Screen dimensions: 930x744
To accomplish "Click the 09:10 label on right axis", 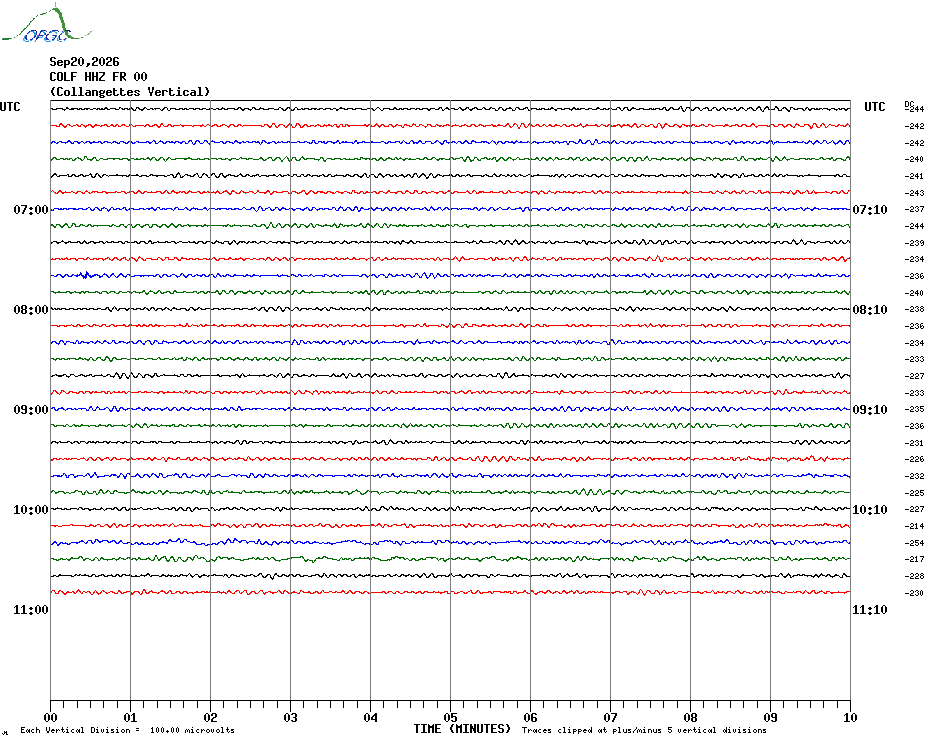I will point(870,410).
